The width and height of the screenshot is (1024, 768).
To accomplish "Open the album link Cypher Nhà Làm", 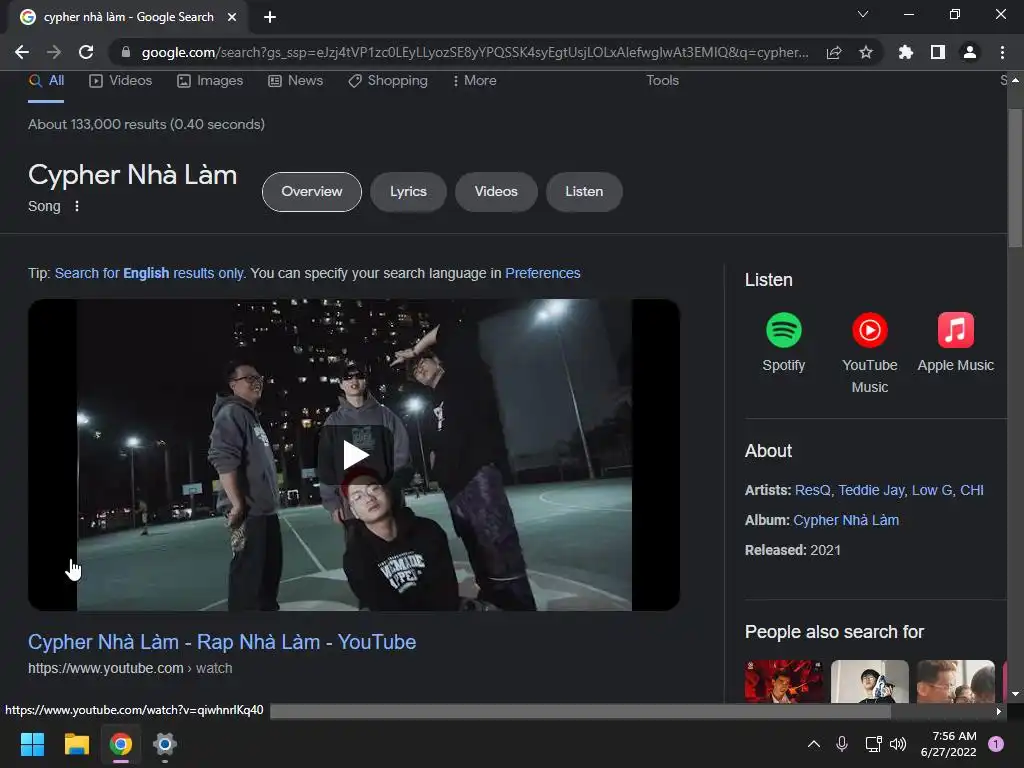I will pyautogui.click(x=846, y=520).
